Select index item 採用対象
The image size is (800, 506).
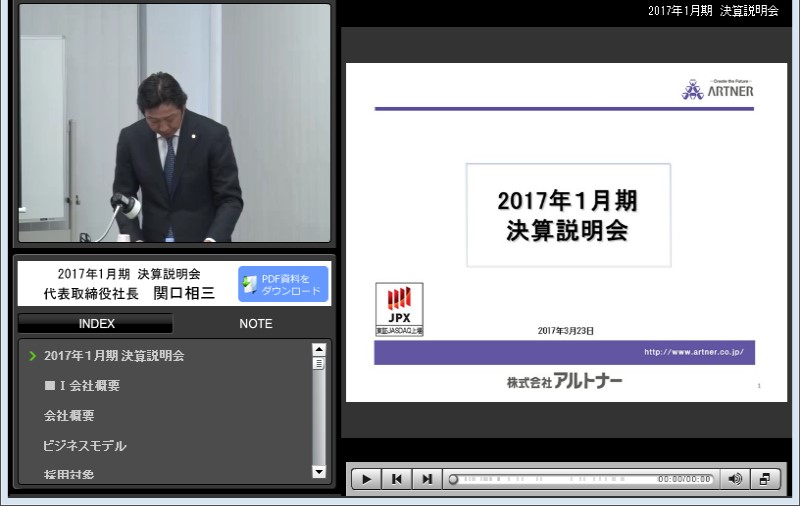tap(69, 474)
